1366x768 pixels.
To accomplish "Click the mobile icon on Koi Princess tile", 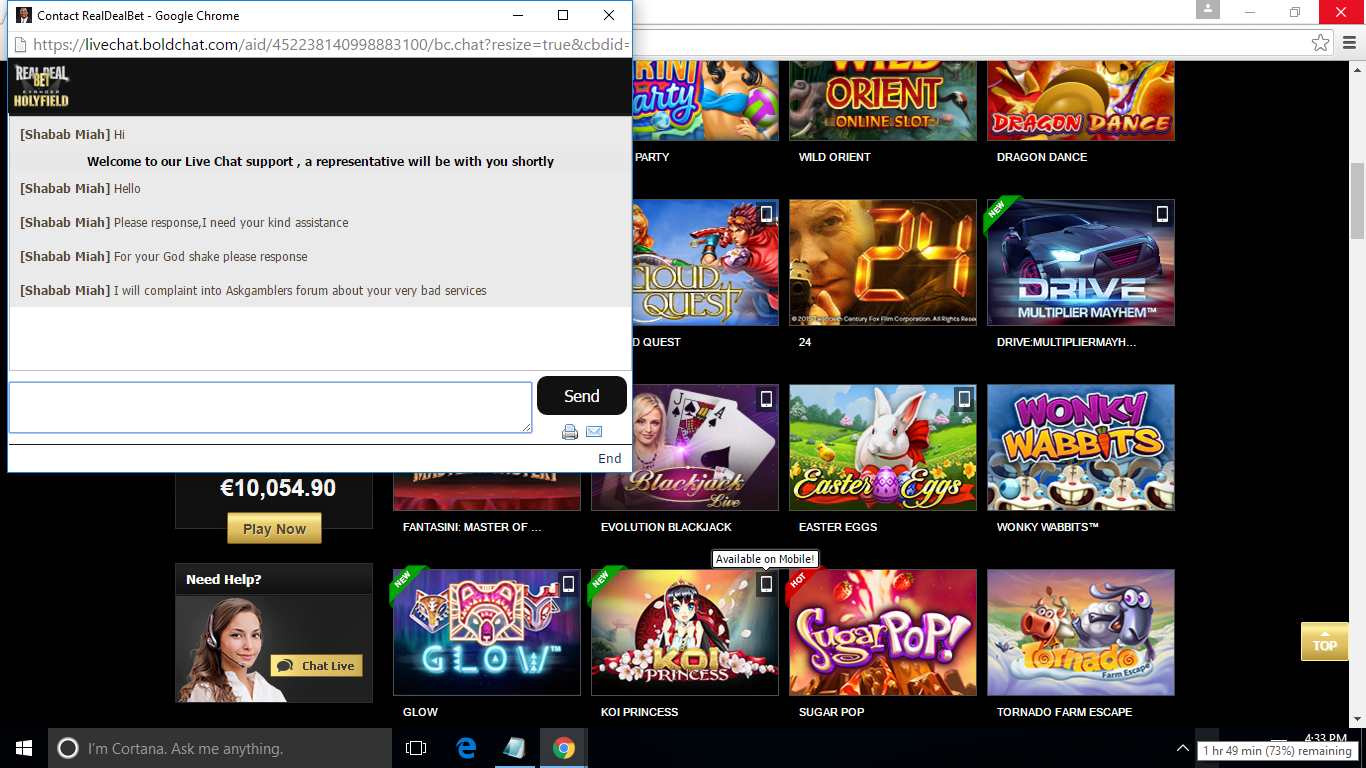I will click(x=766, y=584).
